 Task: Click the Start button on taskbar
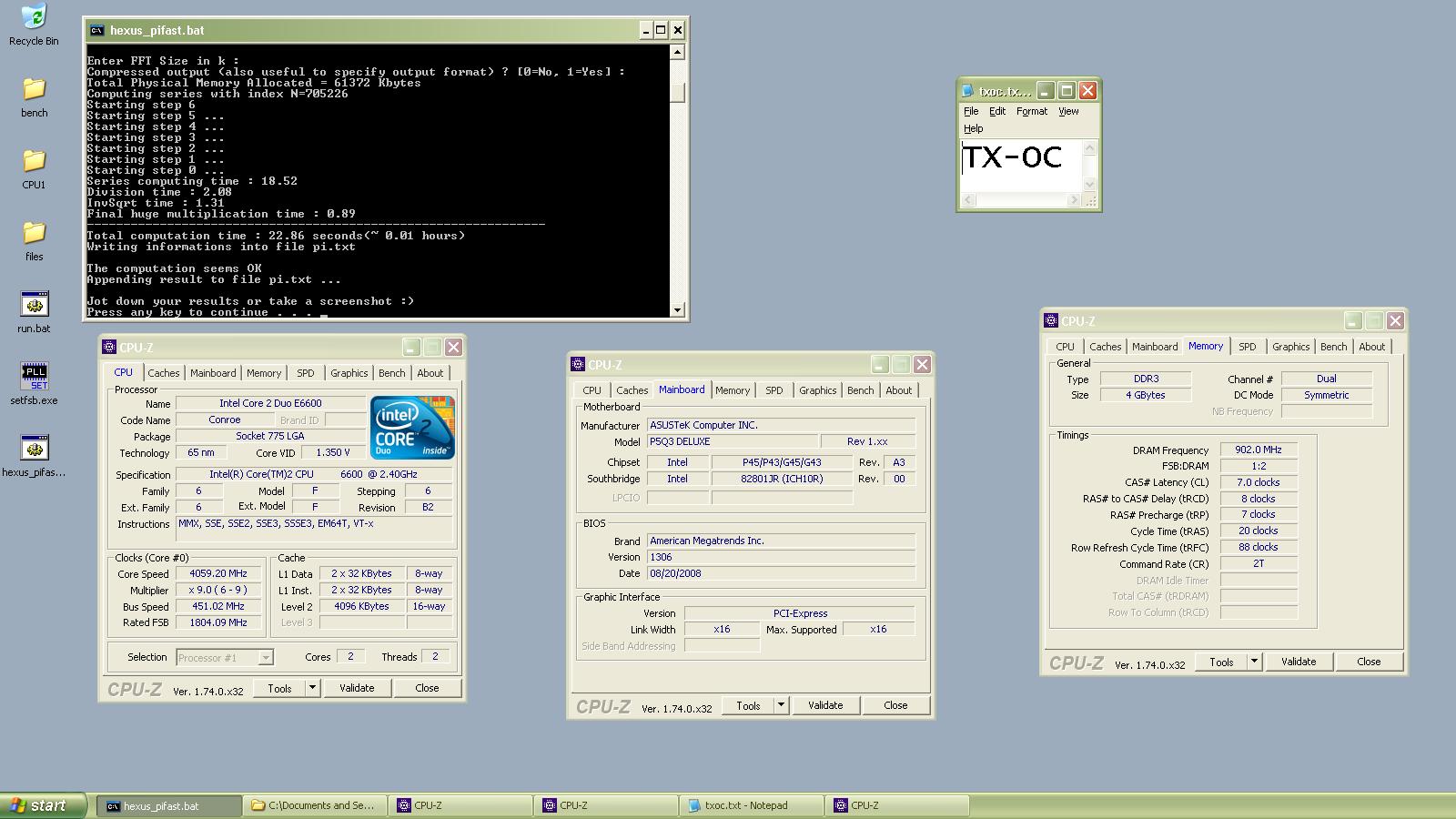coord(43,805)
